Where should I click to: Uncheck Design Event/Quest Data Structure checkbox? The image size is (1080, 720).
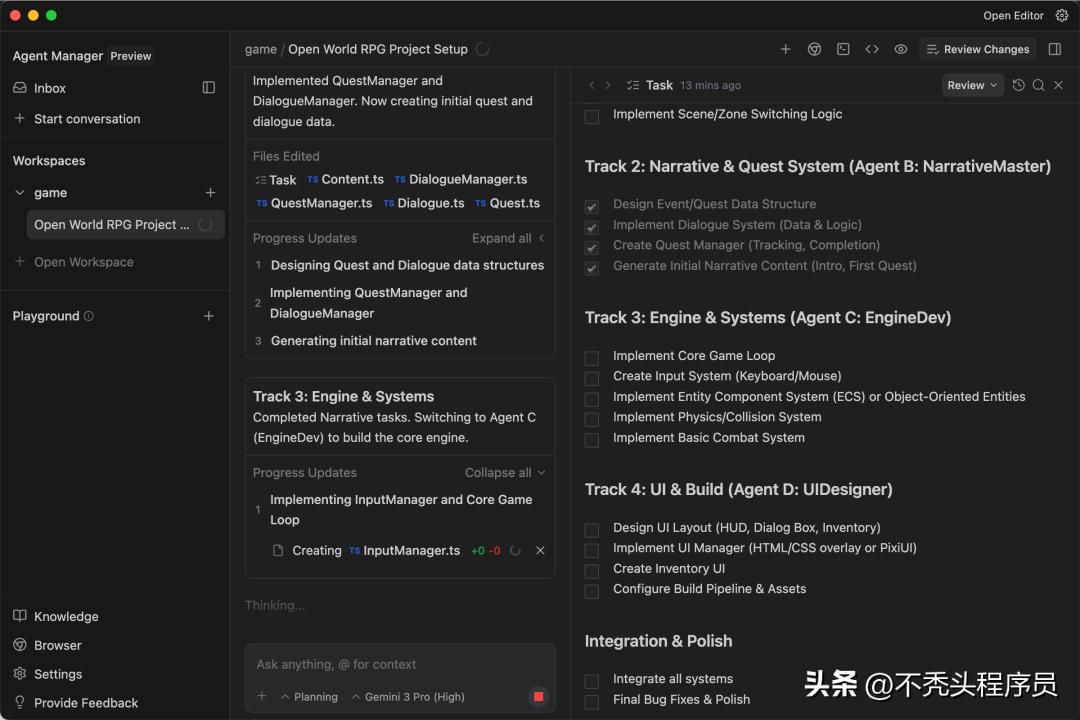[x=592, y=206]
